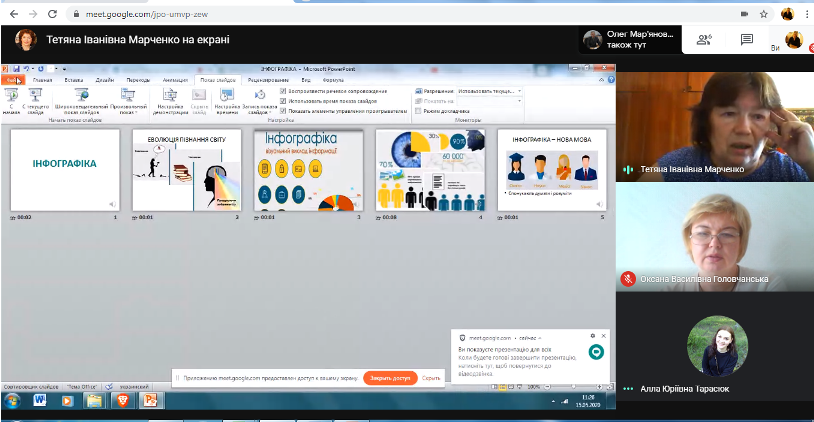Viewport: 814px width, 422px height.
Task: Start slideshow from current slide
Action: pos(35,101)
